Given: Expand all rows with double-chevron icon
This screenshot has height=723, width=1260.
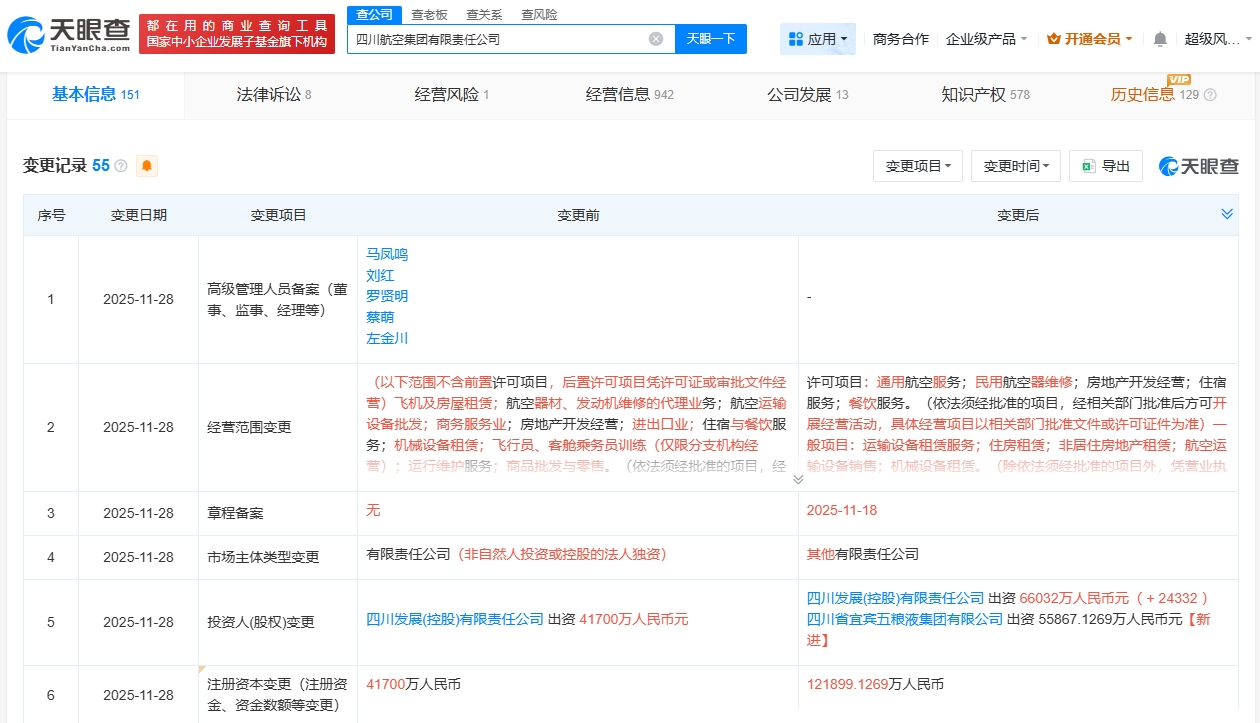Looking at the screenshot, I should point(1227,214).
